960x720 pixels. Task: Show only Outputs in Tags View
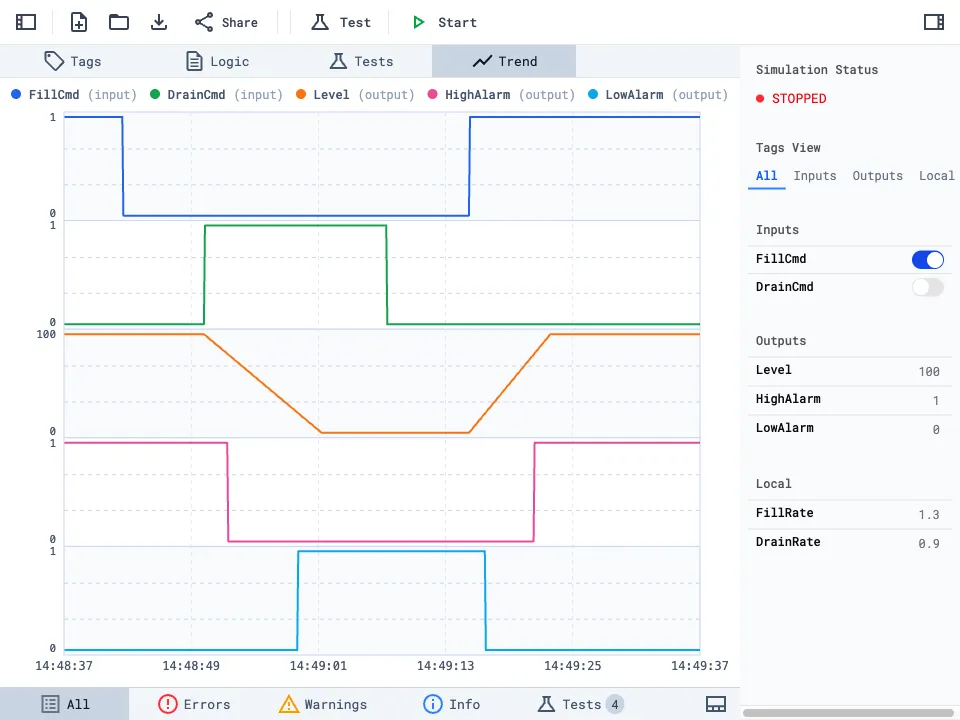[x=877, y=175]
